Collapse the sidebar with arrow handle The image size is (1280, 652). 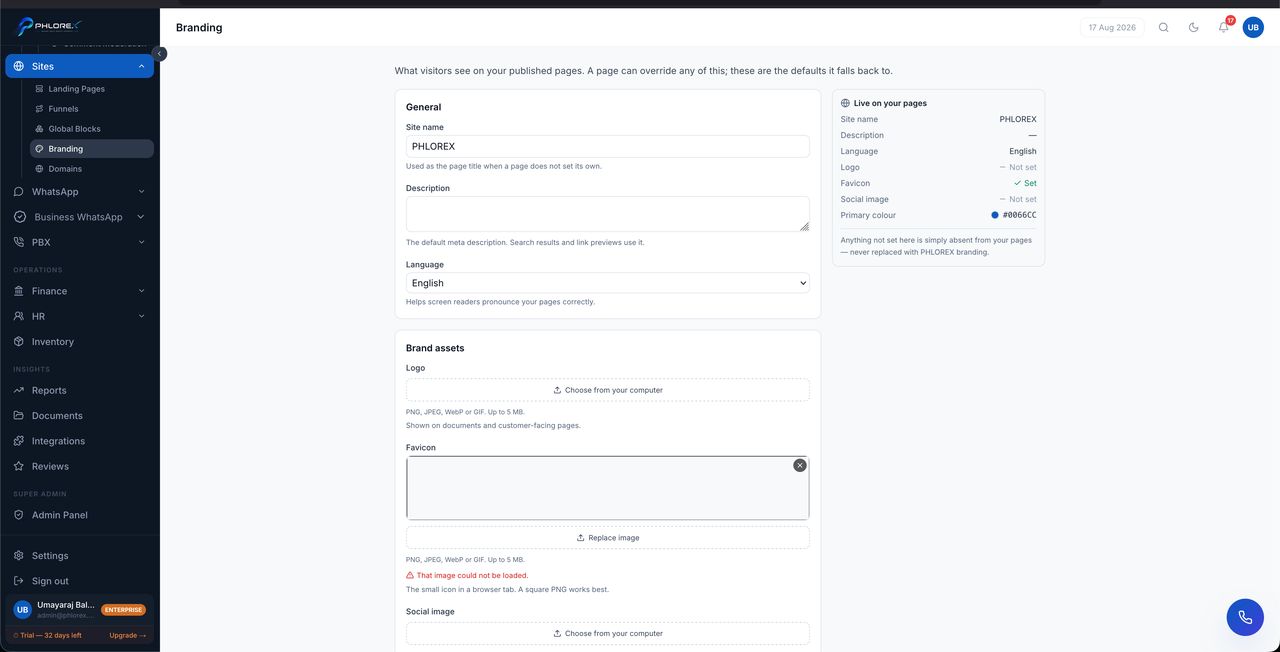click(160, 54)
